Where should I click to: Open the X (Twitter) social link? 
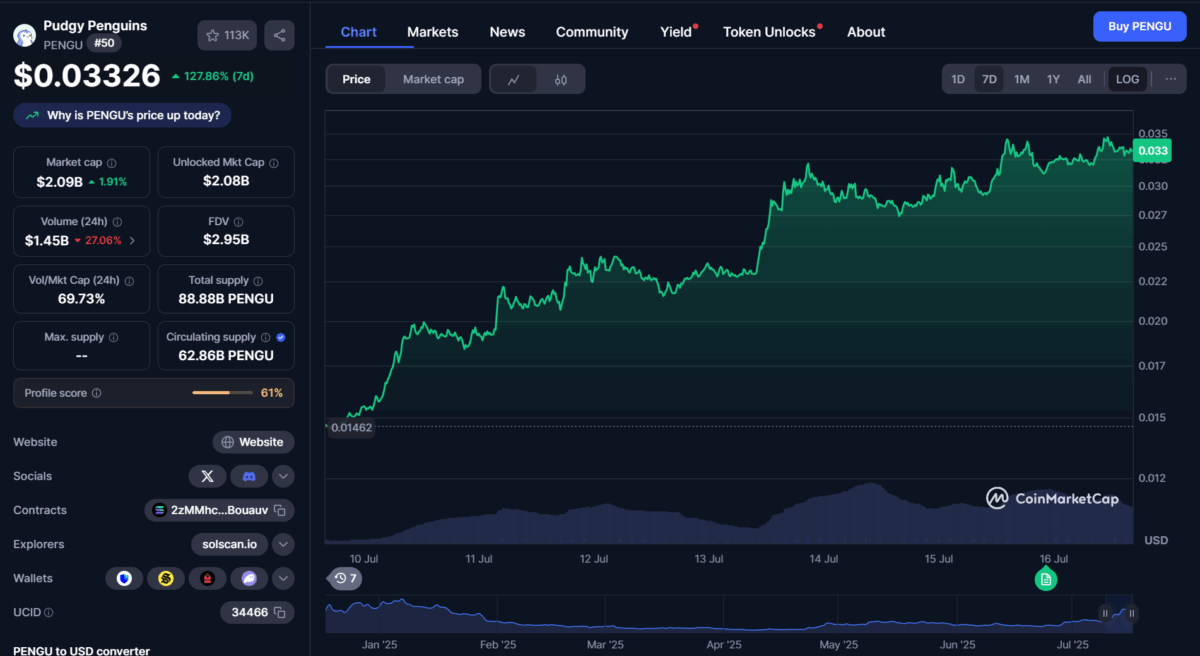pyautogui.click(x=207, y=476)
